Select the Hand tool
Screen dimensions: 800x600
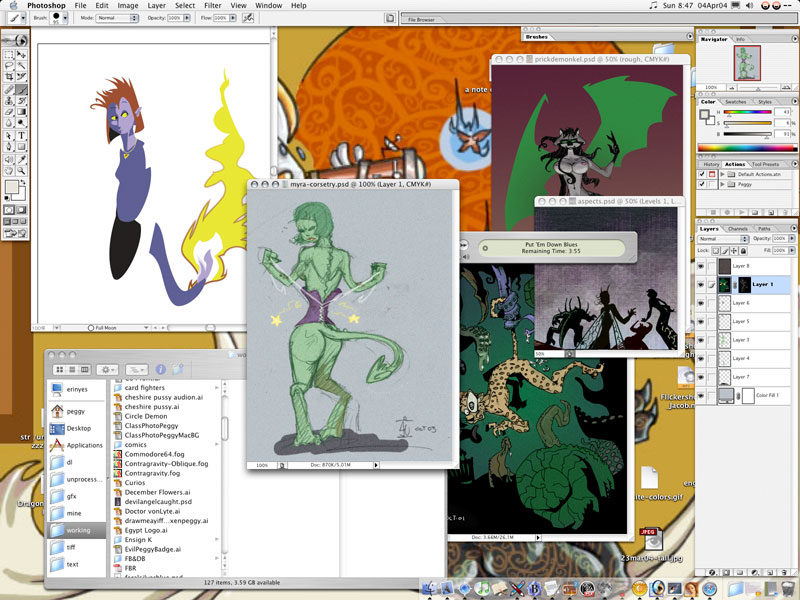coord(9,171)
